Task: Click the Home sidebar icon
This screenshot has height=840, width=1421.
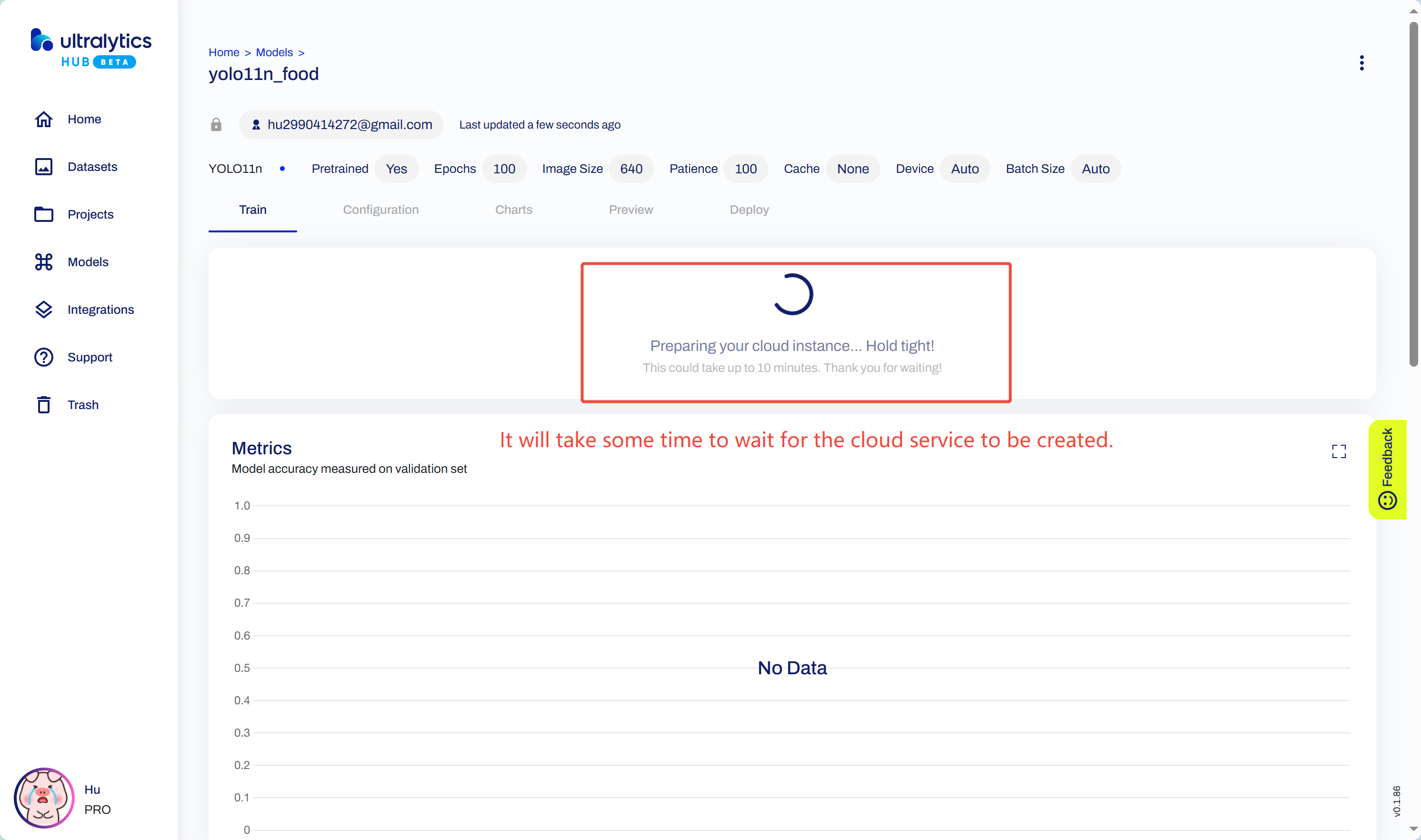Action: (44, 120)
